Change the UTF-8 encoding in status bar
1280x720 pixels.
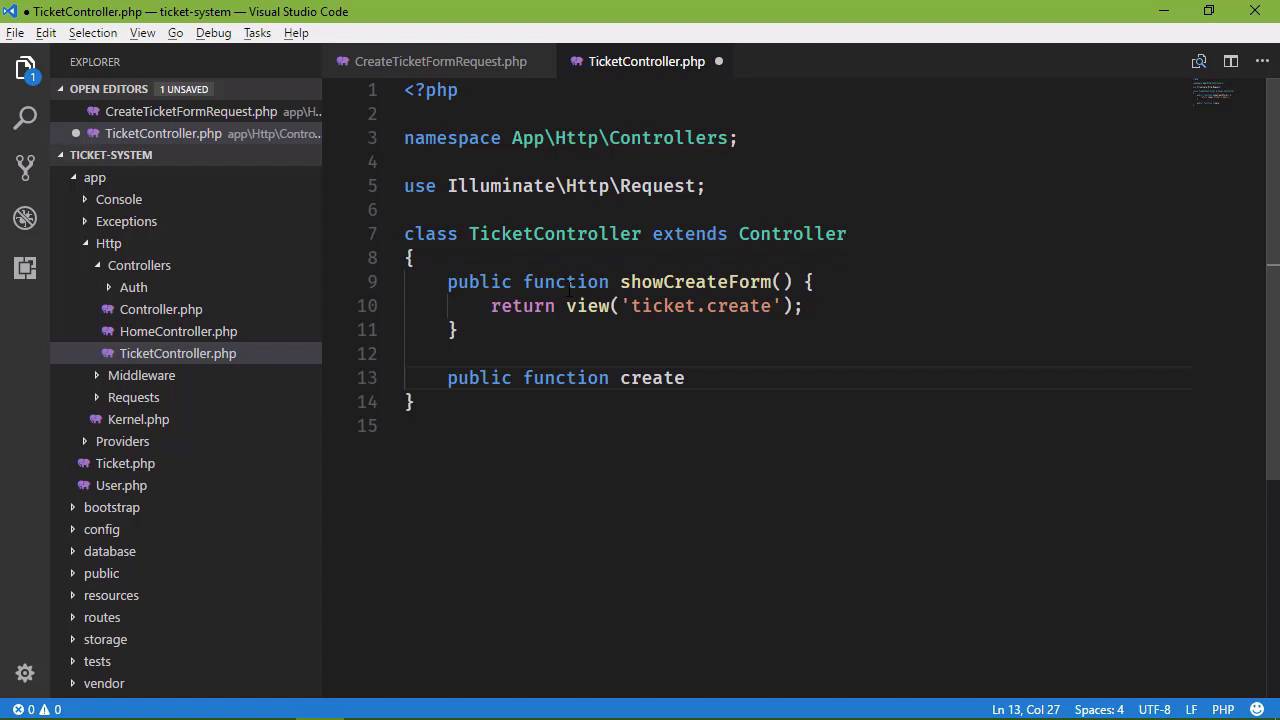click(1154, 709)
